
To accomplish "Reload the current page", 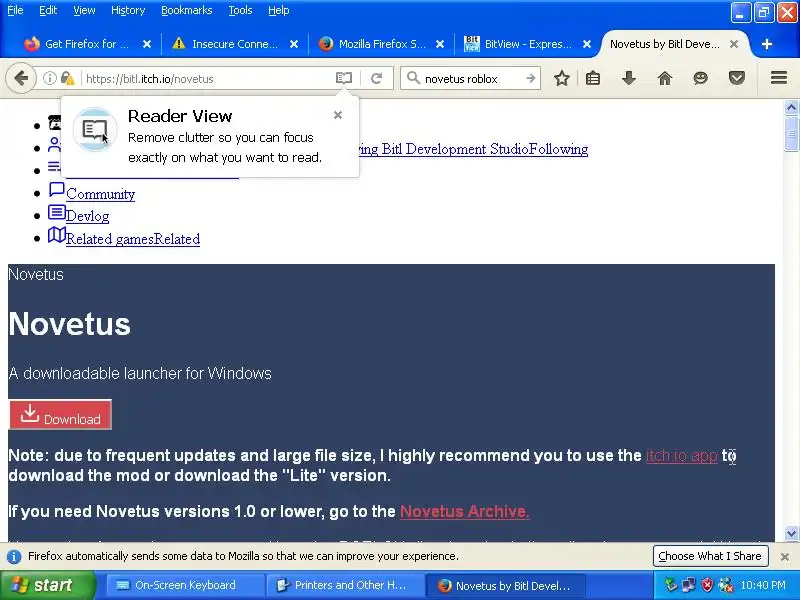I will coord(377,79).
